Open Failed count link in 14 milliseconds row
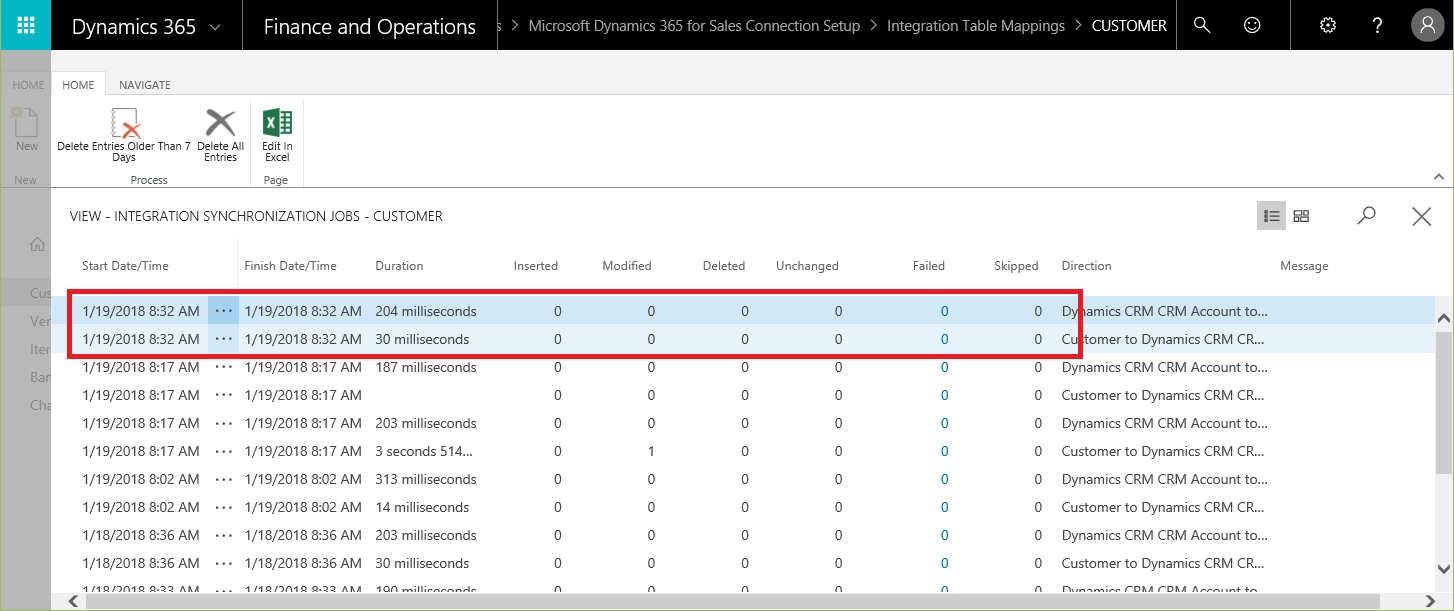The image size is (1454, 611). (944, 507)
